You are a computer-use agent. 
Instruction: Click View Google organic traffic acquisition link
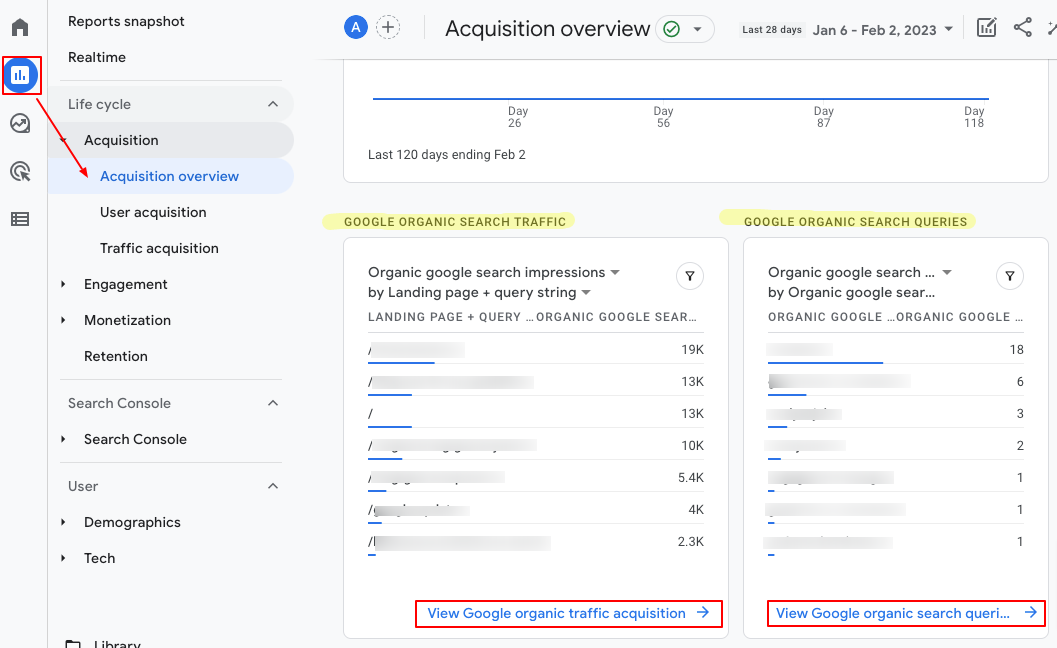[x=568, y=614]
